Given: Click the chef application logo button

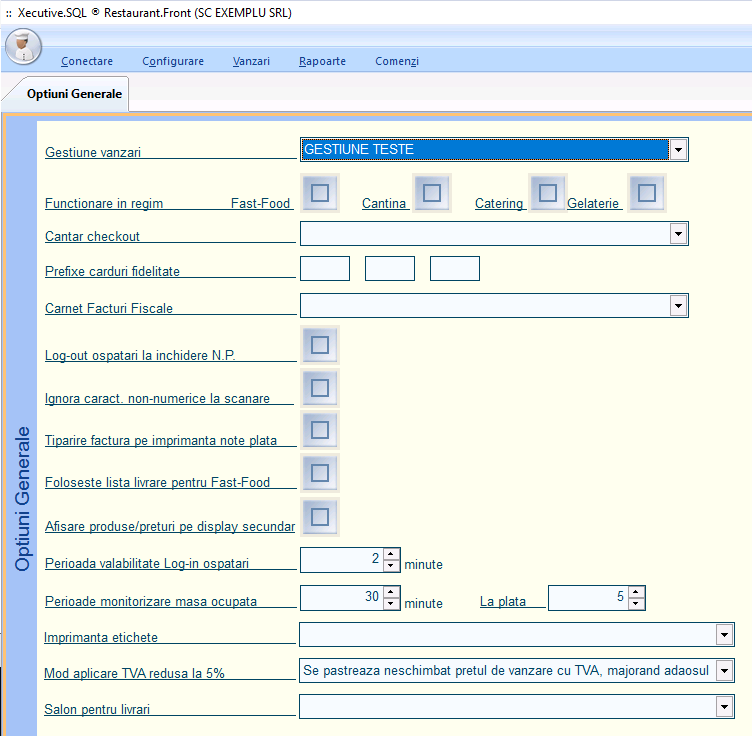Looking at the screenshot, I should pos(23,47).
